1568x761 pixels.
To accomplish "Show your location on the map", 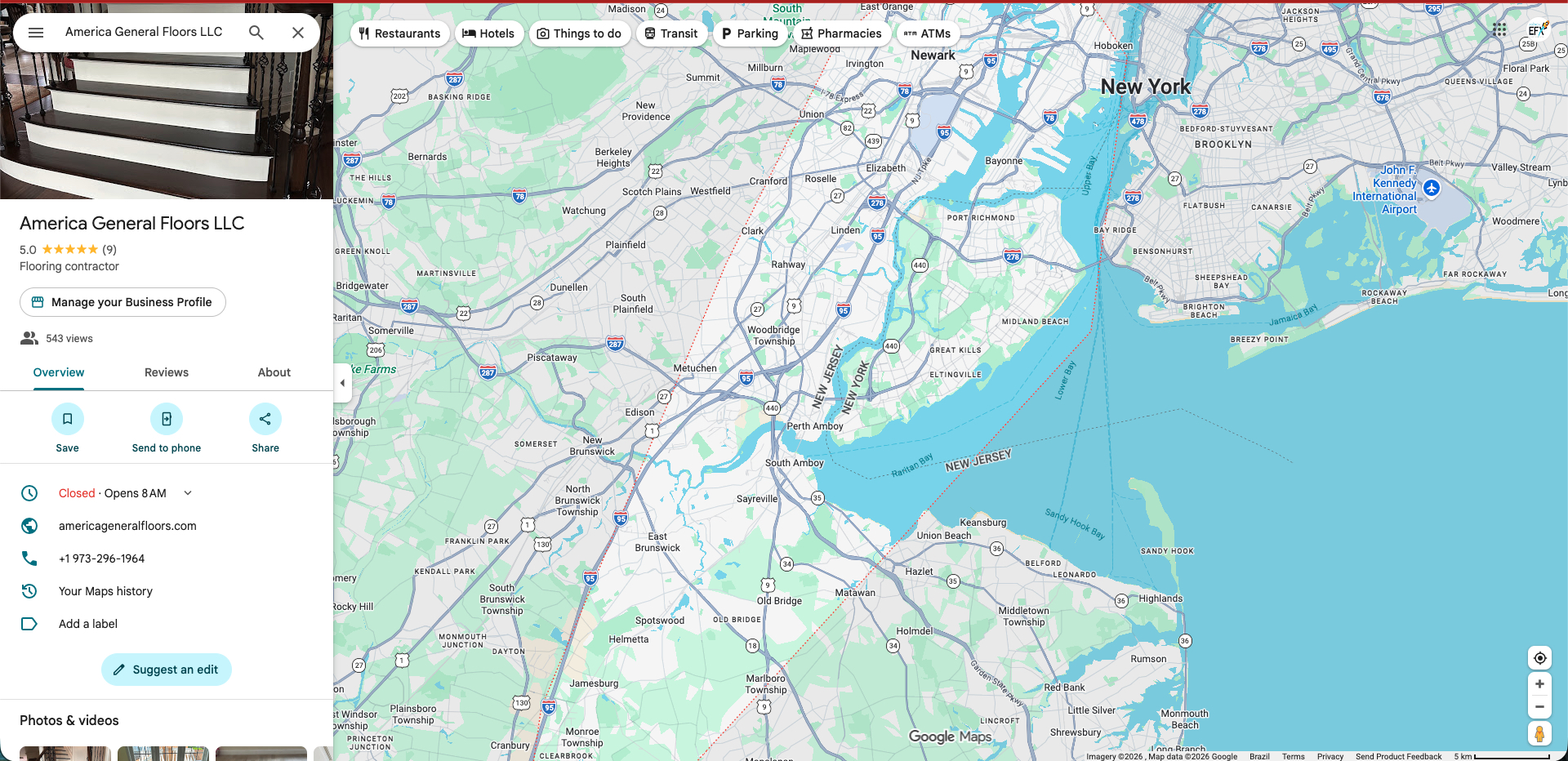I will click(1539, 658).
